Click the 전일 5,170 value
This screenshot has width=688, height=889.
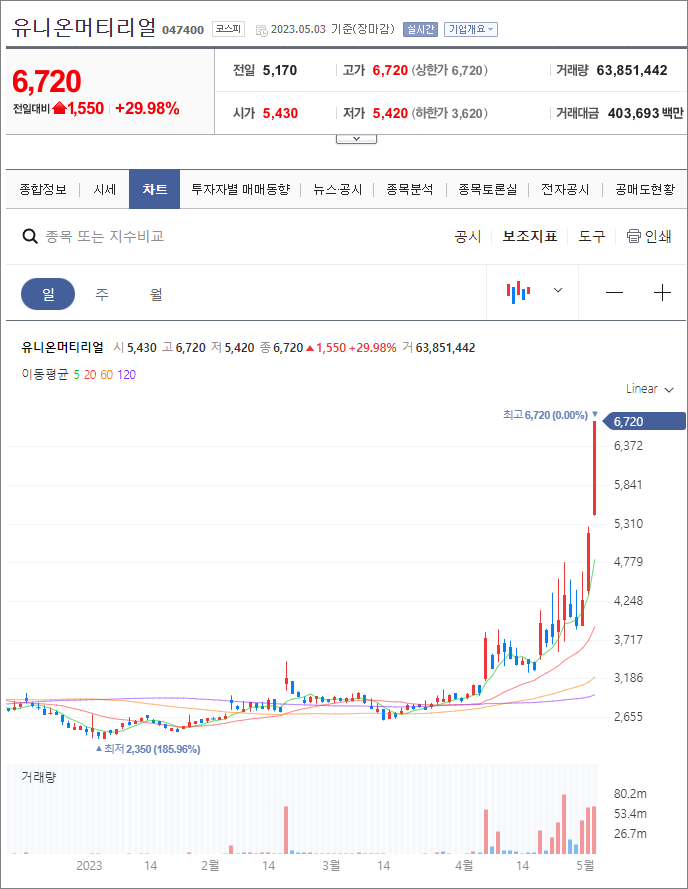pyautogui.click(x=280, y=70)
